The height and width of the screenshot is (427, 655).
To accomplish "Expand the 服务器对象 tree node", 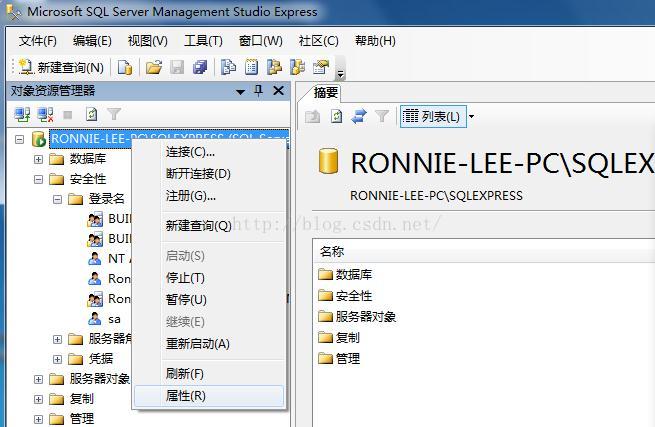I will click(x=38, y=379).
